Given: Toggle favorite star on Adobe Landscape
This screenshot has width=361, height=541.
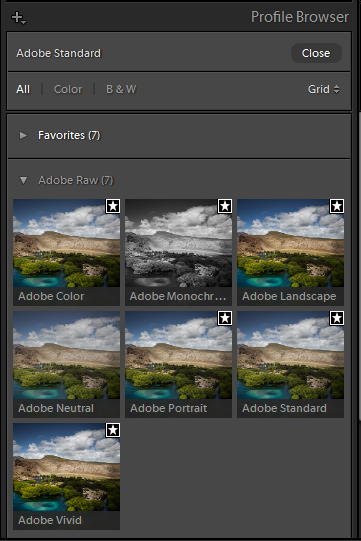Looking at the screenshot, I should click(x=337, y=206).
